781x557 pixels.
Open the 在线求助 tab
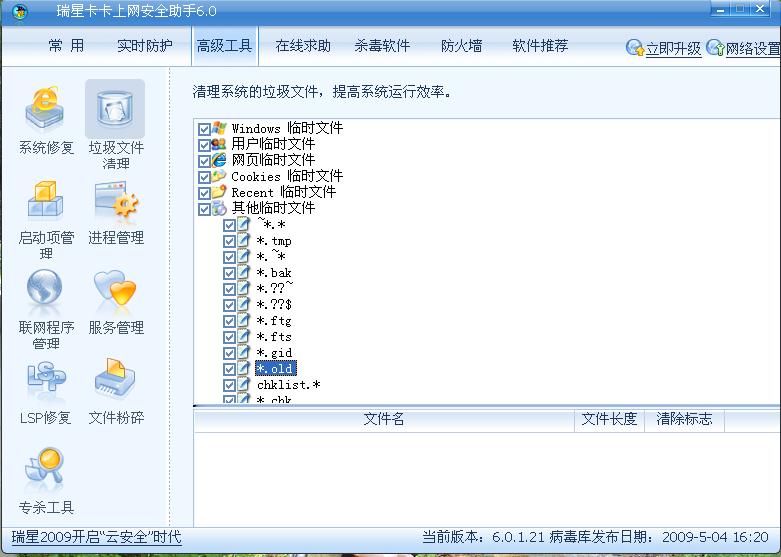[303, 46]
